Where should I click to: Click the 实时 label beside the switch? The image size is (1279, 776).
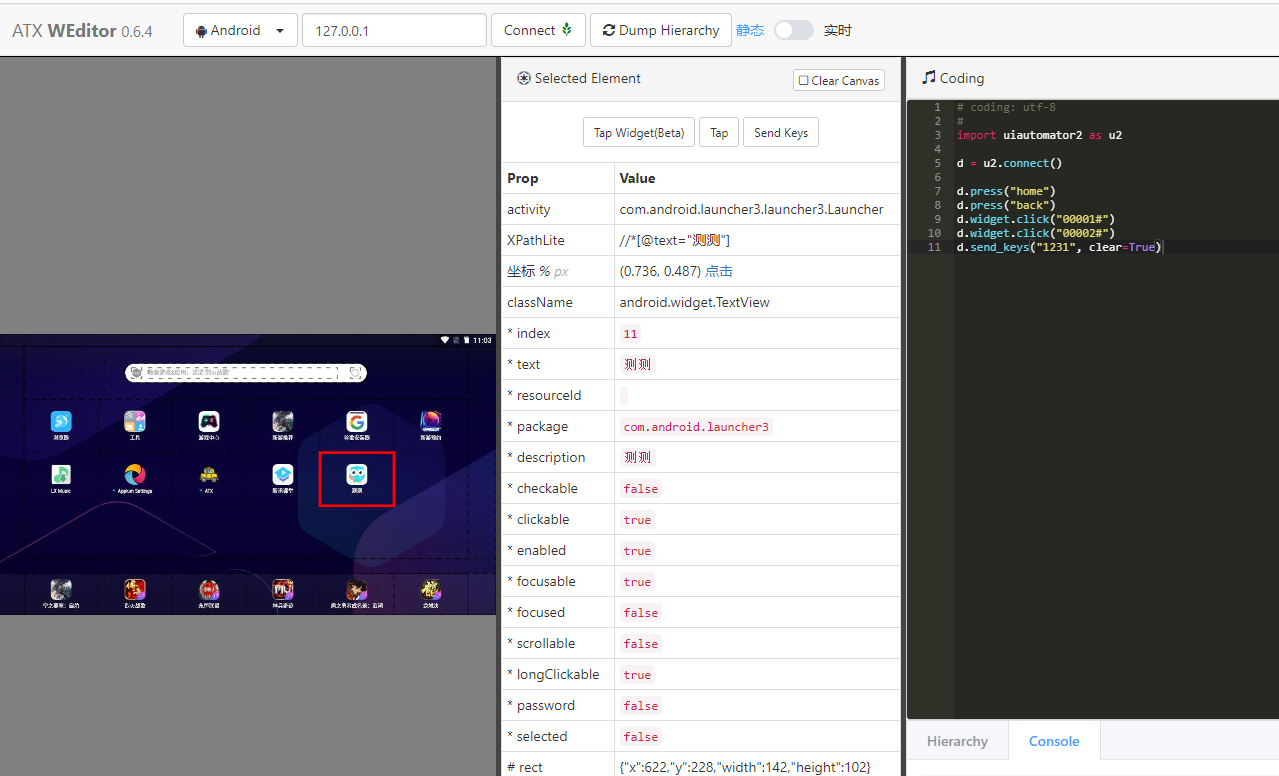(x=838, y=30)
